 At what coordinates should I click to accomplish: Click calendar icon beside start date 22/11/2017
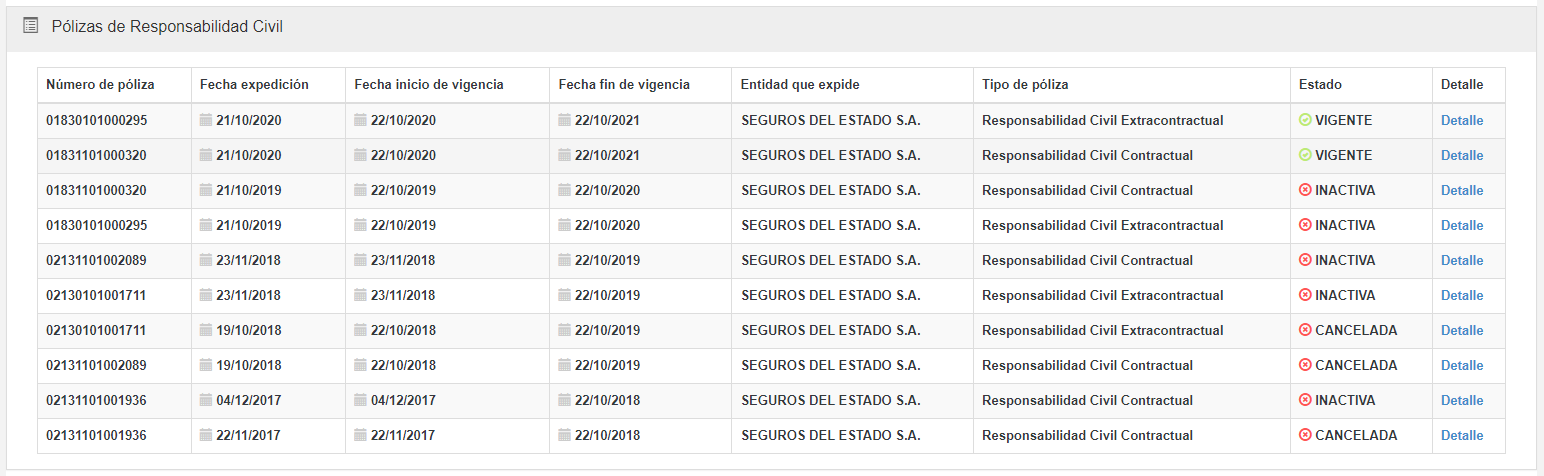click(361, 436)
